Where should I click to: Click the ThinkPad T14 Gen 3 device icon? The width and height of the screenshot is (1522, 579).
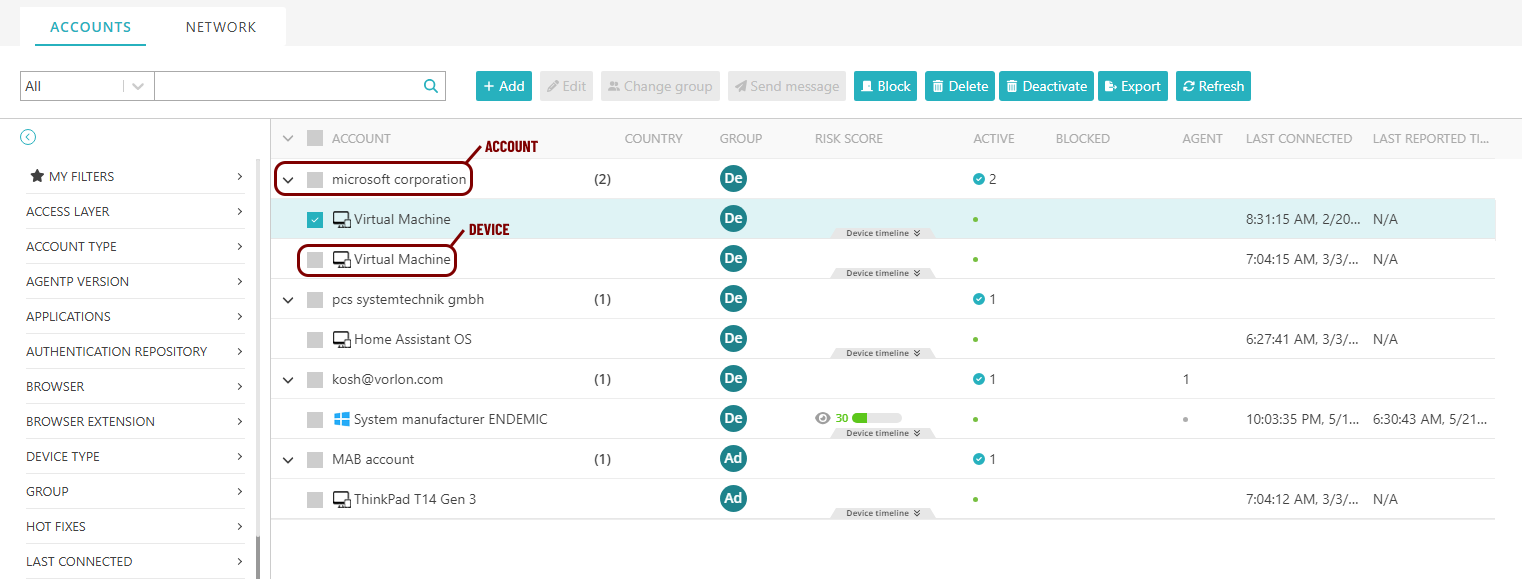tap(341, 499)
